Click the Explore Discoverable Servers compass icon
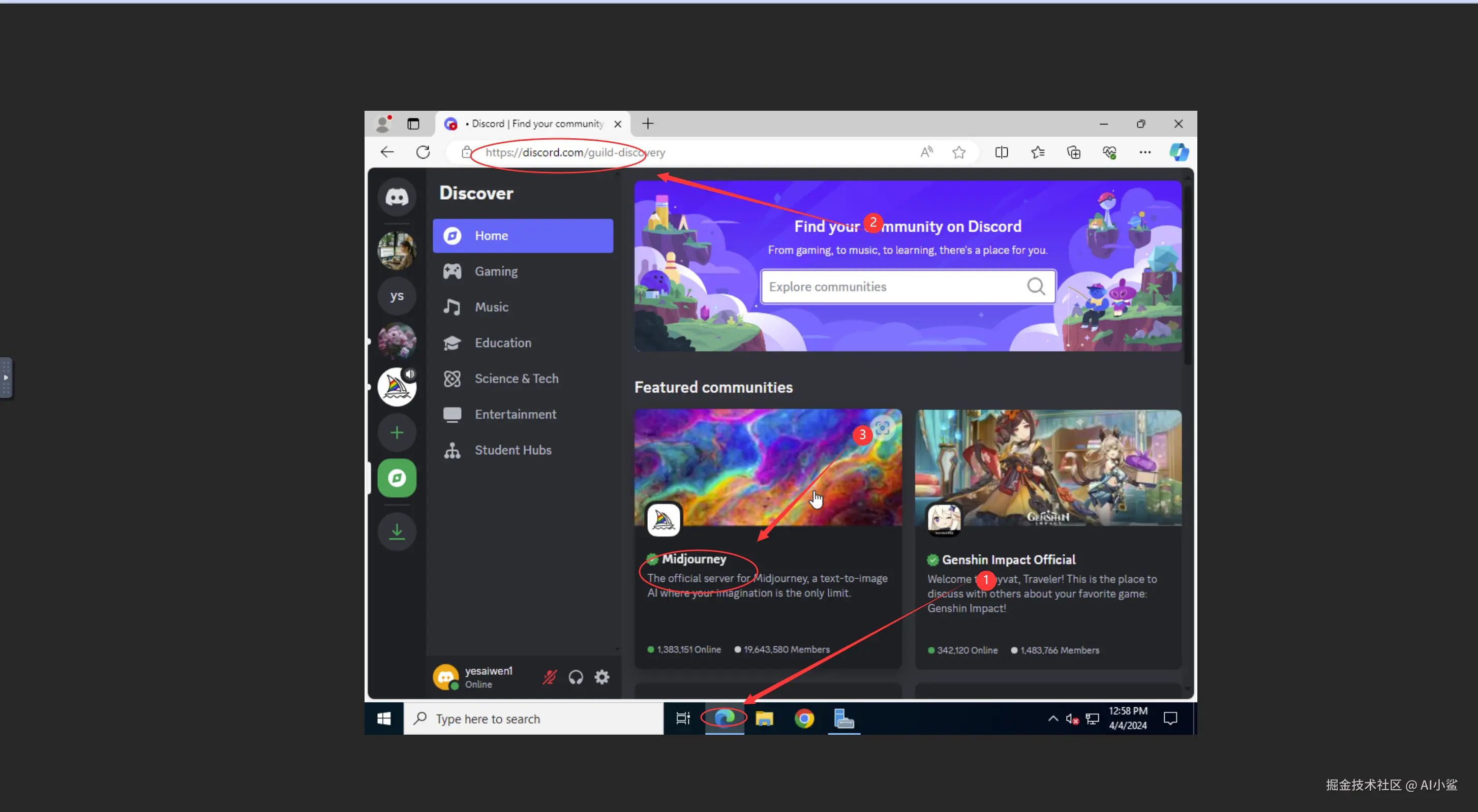Viewport: 1478px width, 812px height. pyautogui.click(x=397, y=478)
